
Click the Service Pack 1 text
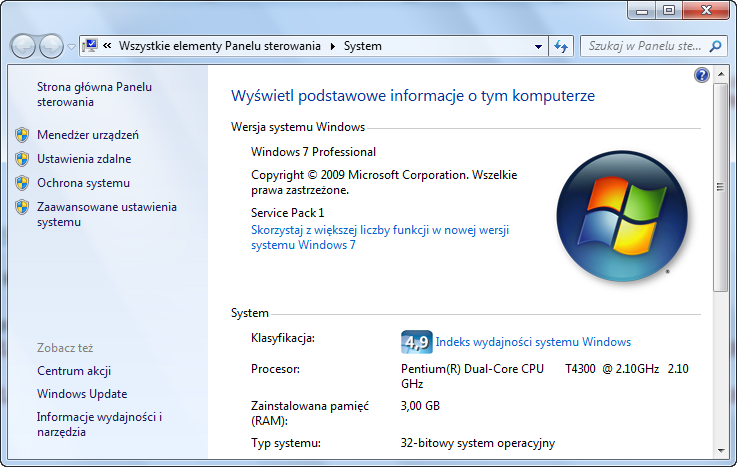[x=288, y=213]
